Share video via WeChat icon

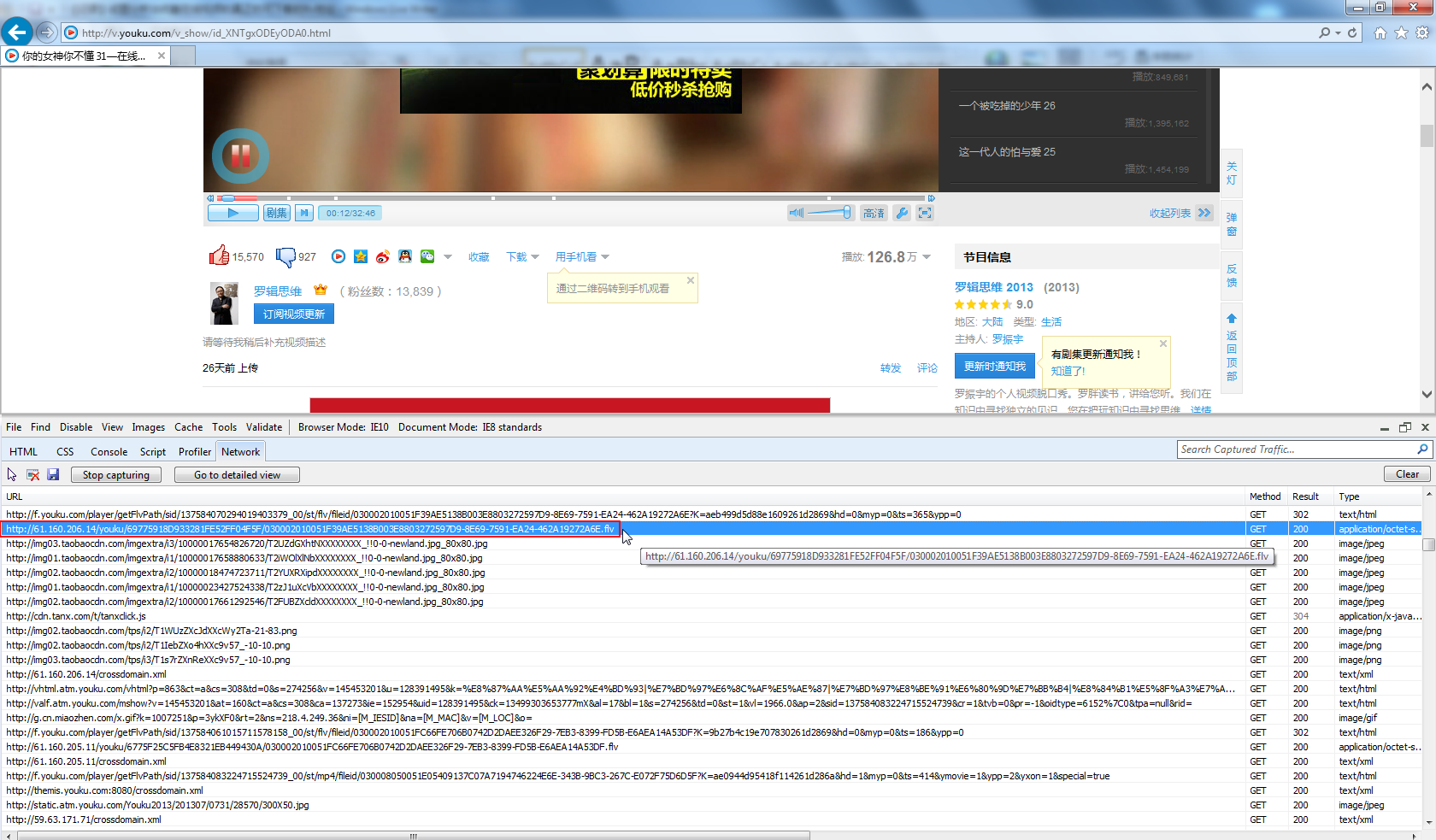[x=427, y=256]
